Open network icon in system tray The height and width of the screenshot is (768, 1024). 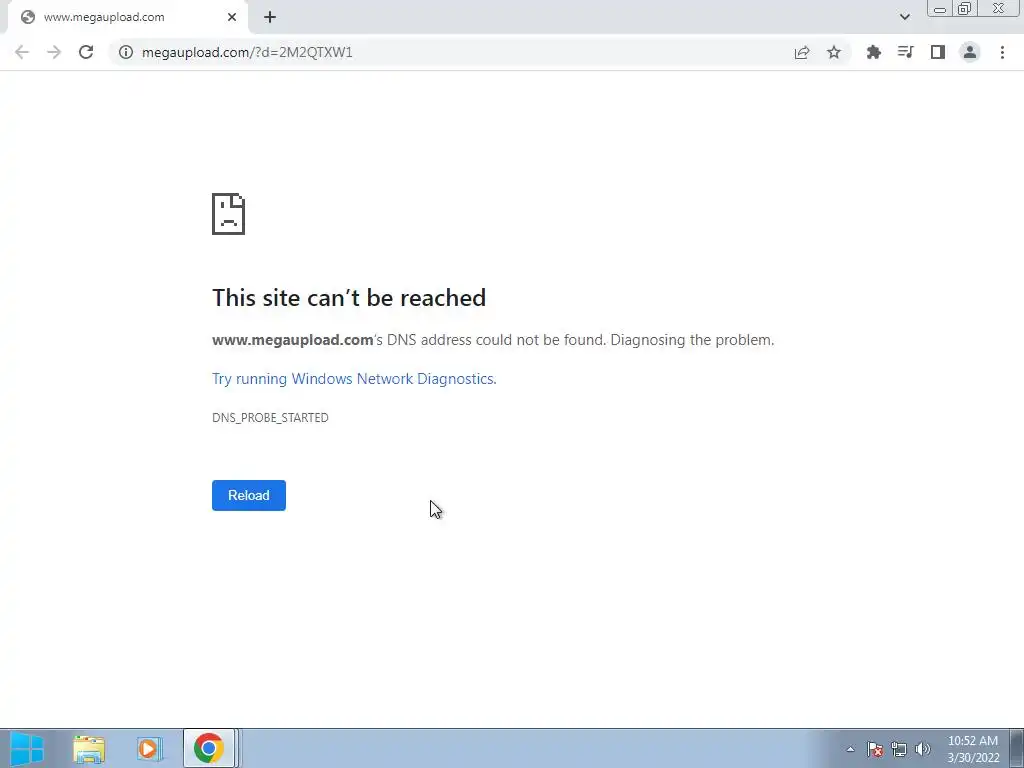[x=899, y=749]
